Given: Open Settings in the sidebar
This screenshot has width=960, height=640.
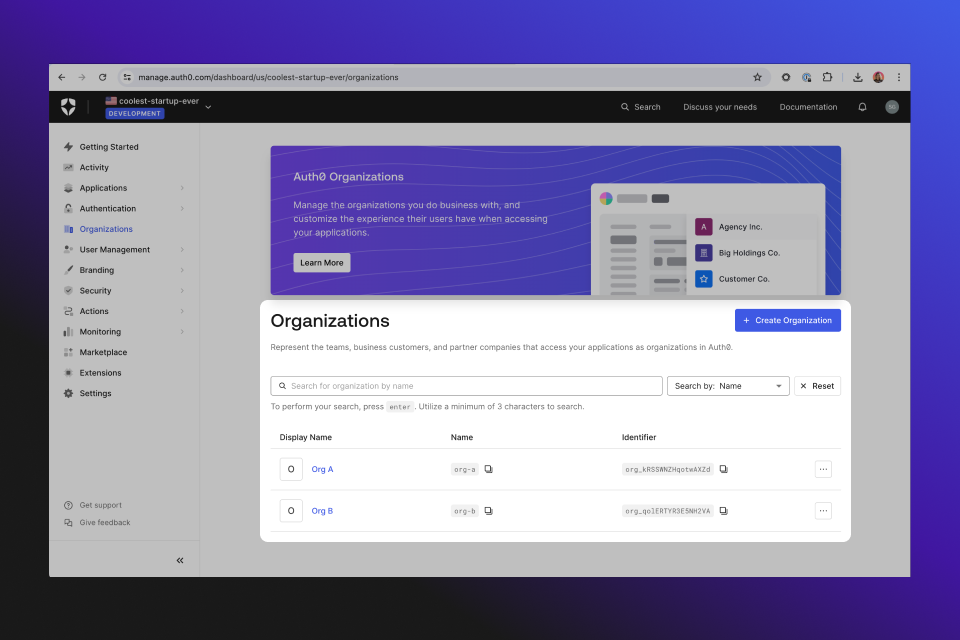Looking at the screenshot, I should pyautogui.click(x=96, y=393).
